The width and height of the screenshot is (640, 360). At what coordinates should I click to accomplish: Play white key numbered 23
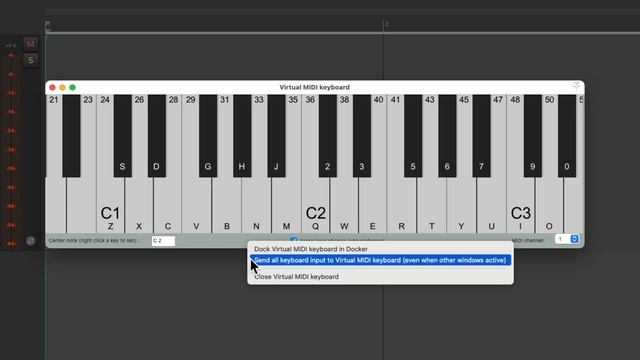(81, 206)
